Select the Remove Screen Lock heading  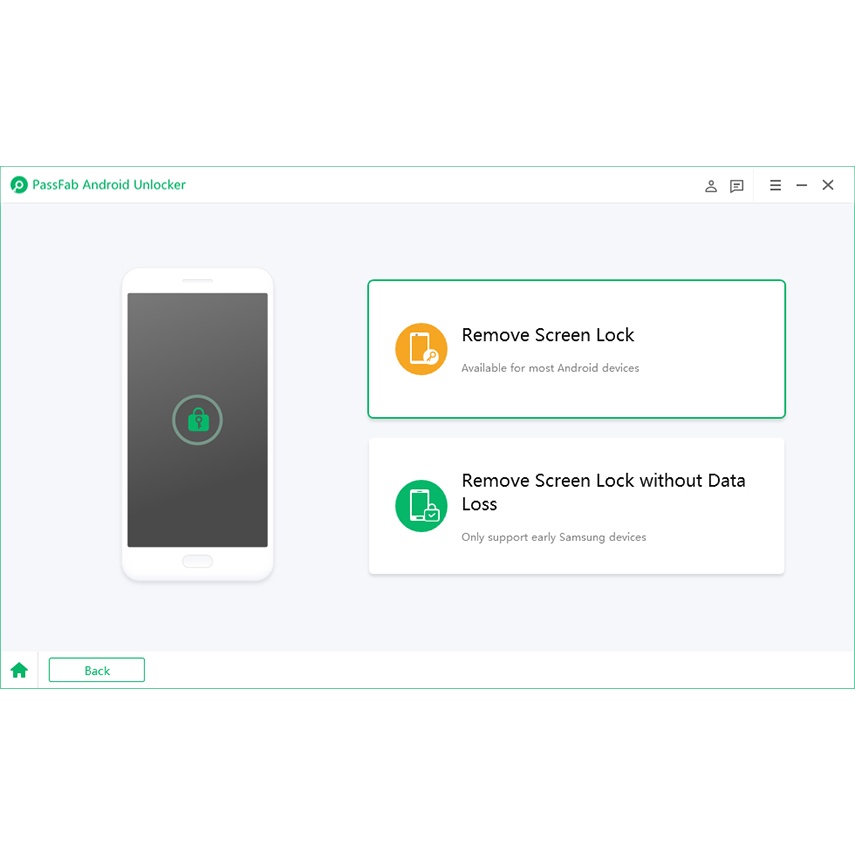(x=548, y=335)
